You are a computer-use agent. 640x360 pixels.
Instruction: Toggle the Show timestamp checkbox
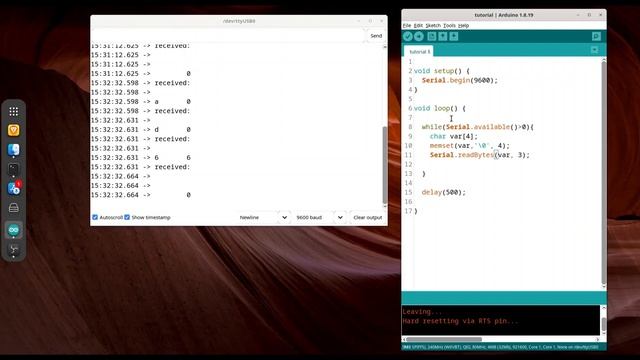click(x=127, y=217)
